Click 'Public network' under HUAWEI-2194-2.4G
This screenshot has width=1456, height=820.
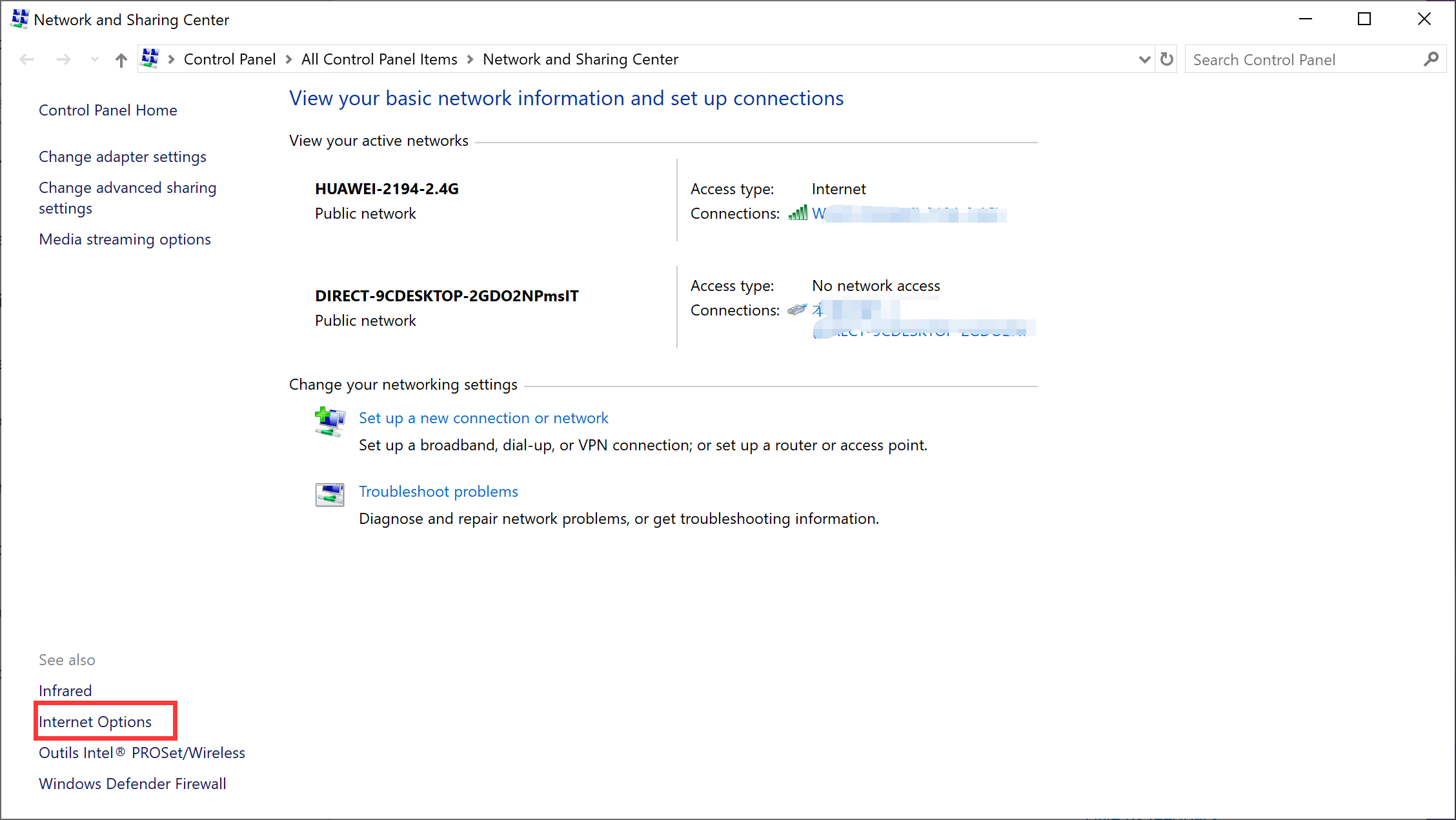tap(365, 214)
